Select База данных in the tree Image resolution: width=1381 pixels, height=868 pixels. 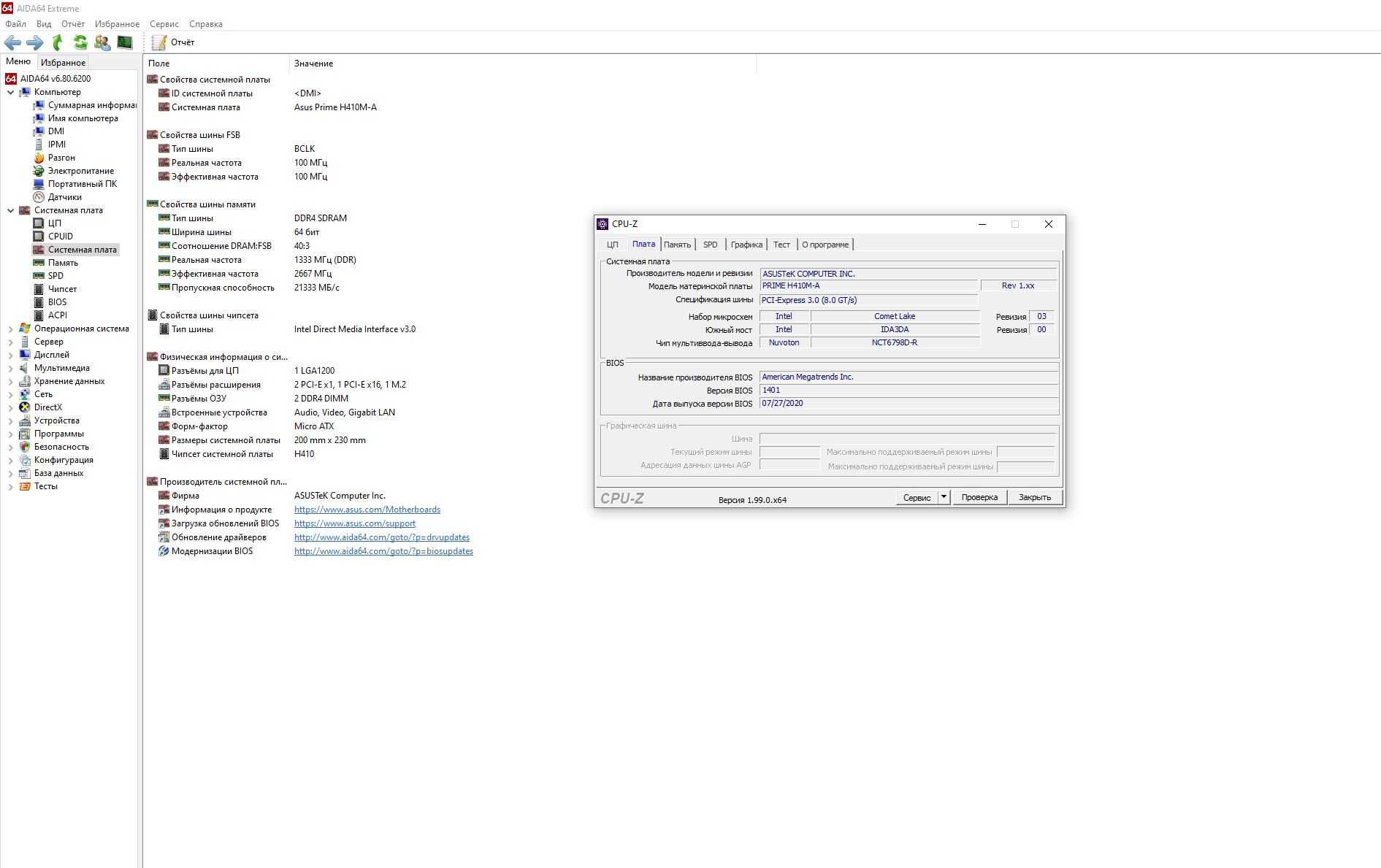[58, 473]
